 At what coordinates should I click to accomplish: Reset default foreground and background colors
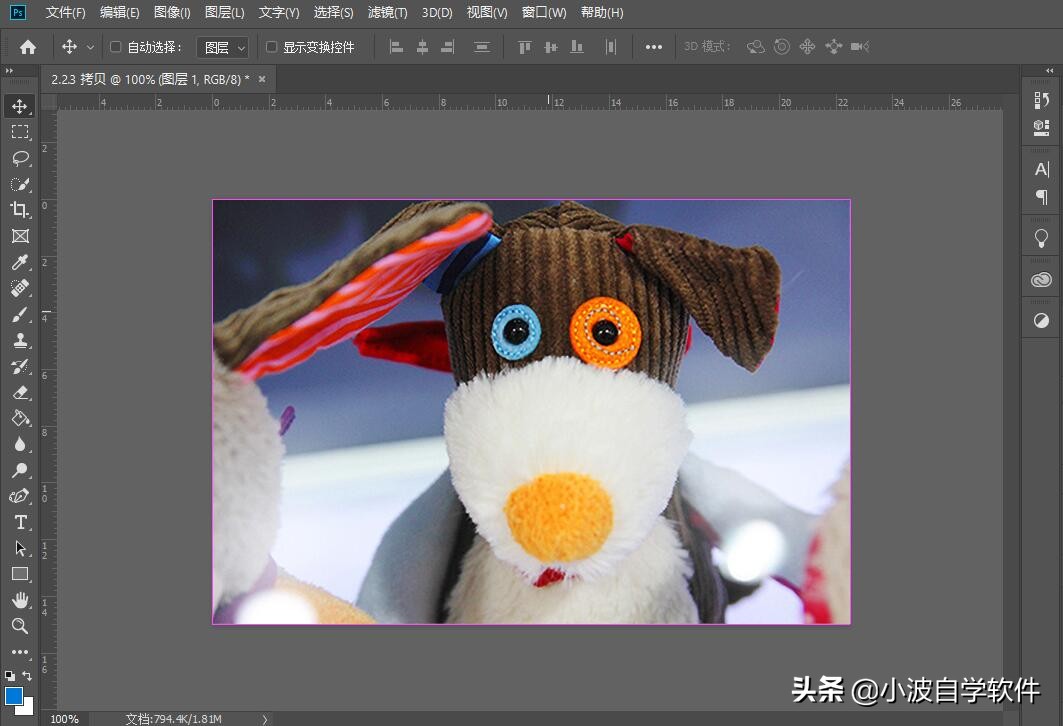click(9, 675)
